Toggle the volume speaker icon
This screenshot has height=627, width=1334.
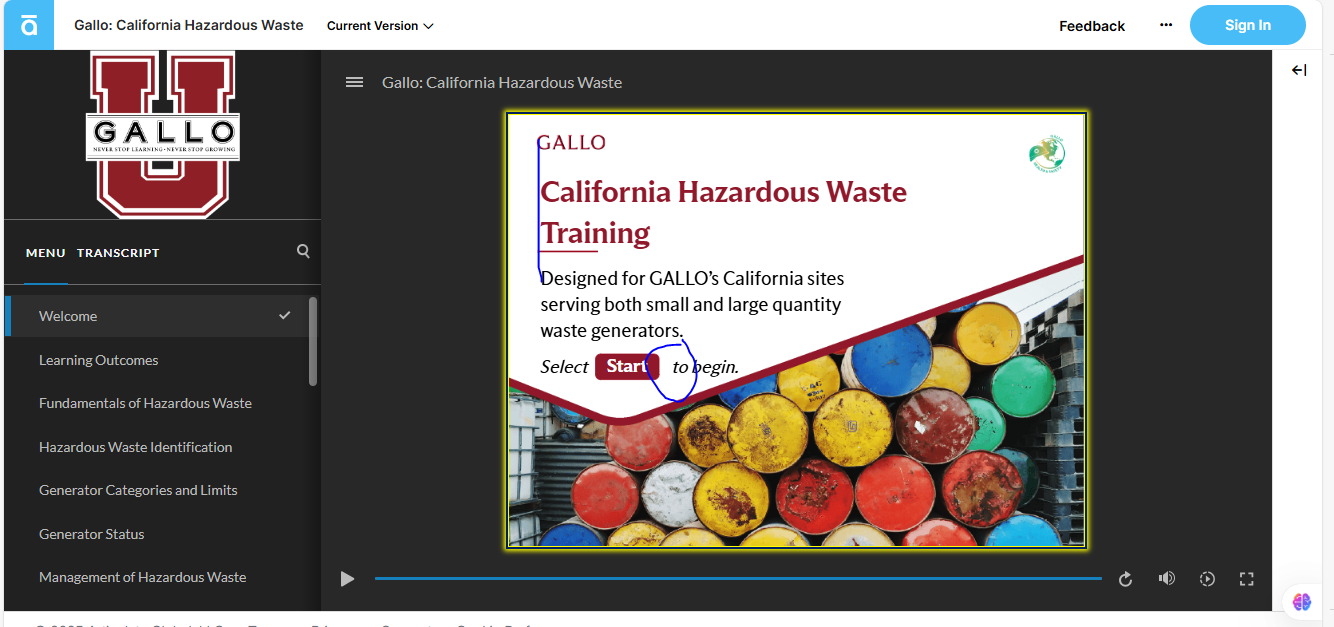pyautogui.click(x=1166, y=579)
